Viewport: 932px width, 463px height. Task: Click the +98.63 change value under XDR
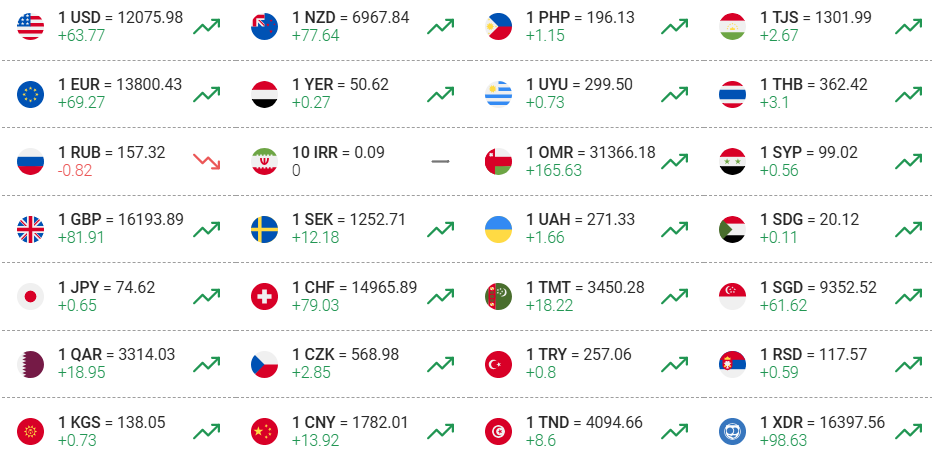(783, 440)
